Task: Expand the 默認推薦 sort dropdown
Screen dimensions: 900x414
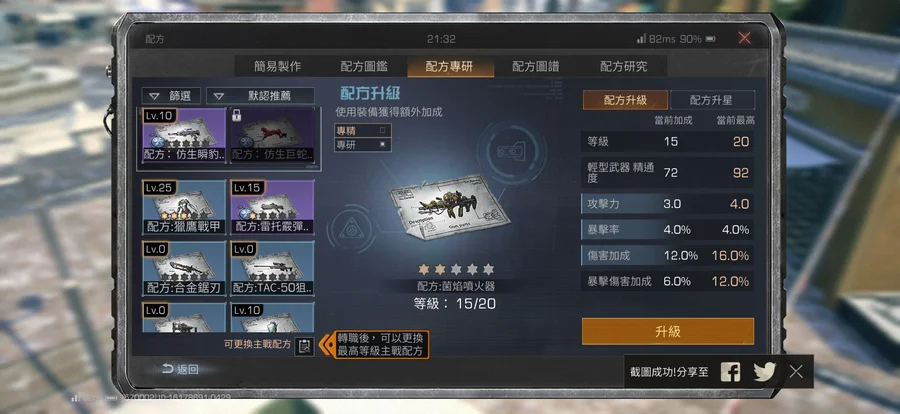Action: [260, 96]
